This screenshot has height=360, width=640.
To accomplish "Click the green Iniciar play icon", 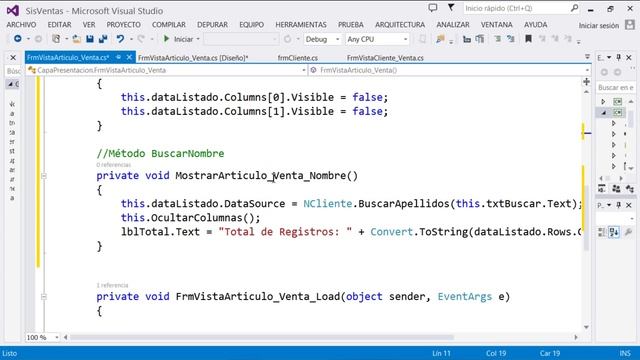I will [166, 39].
